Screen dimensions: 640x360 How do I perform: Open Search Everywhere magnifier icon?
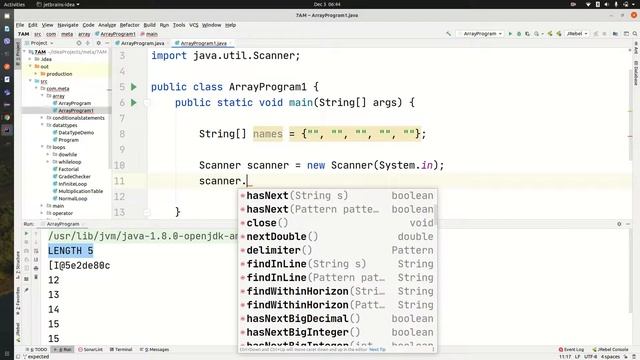tap(635, 34)
